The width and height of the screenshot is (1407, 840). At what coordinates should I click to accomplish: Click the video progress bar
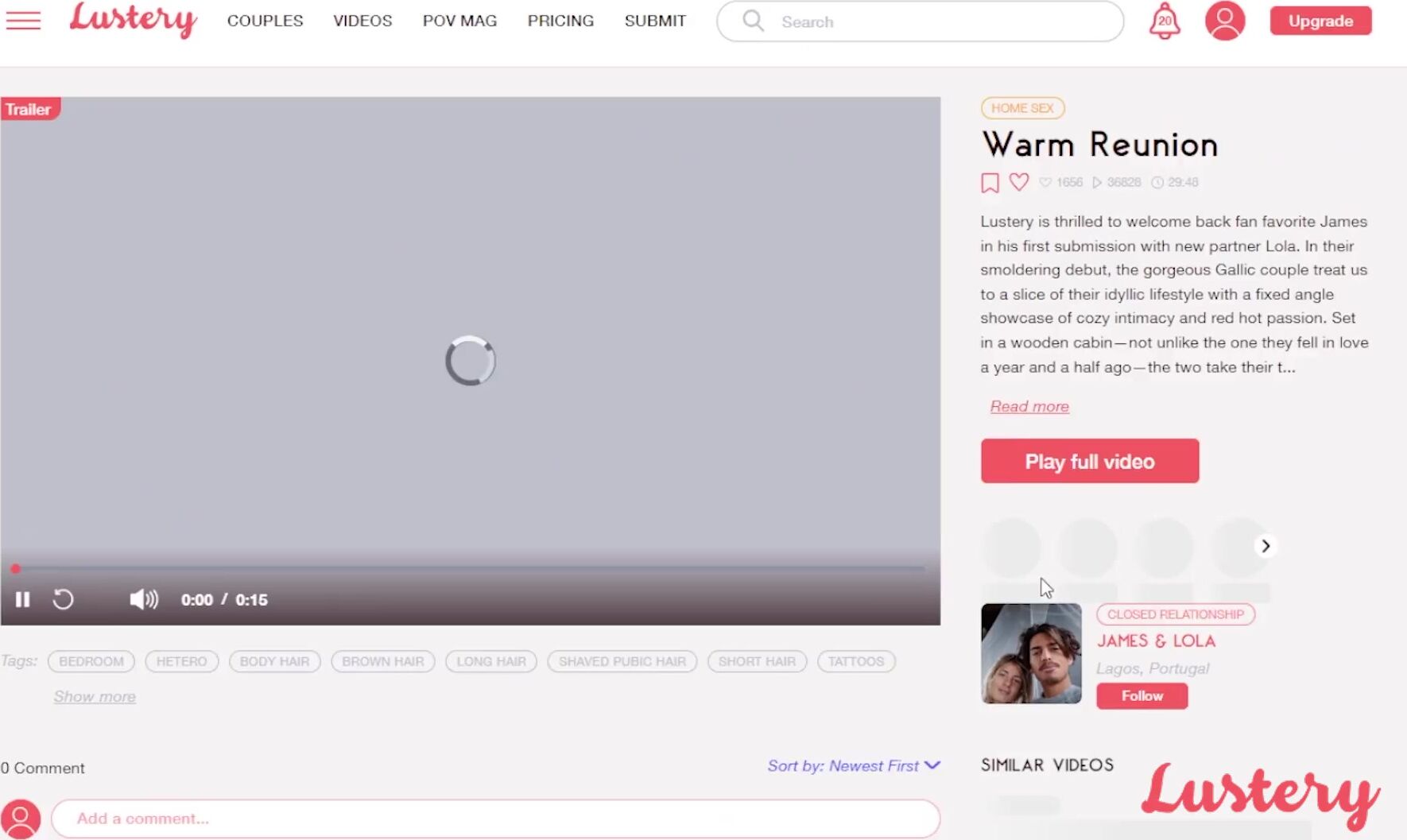coord(469,569)
